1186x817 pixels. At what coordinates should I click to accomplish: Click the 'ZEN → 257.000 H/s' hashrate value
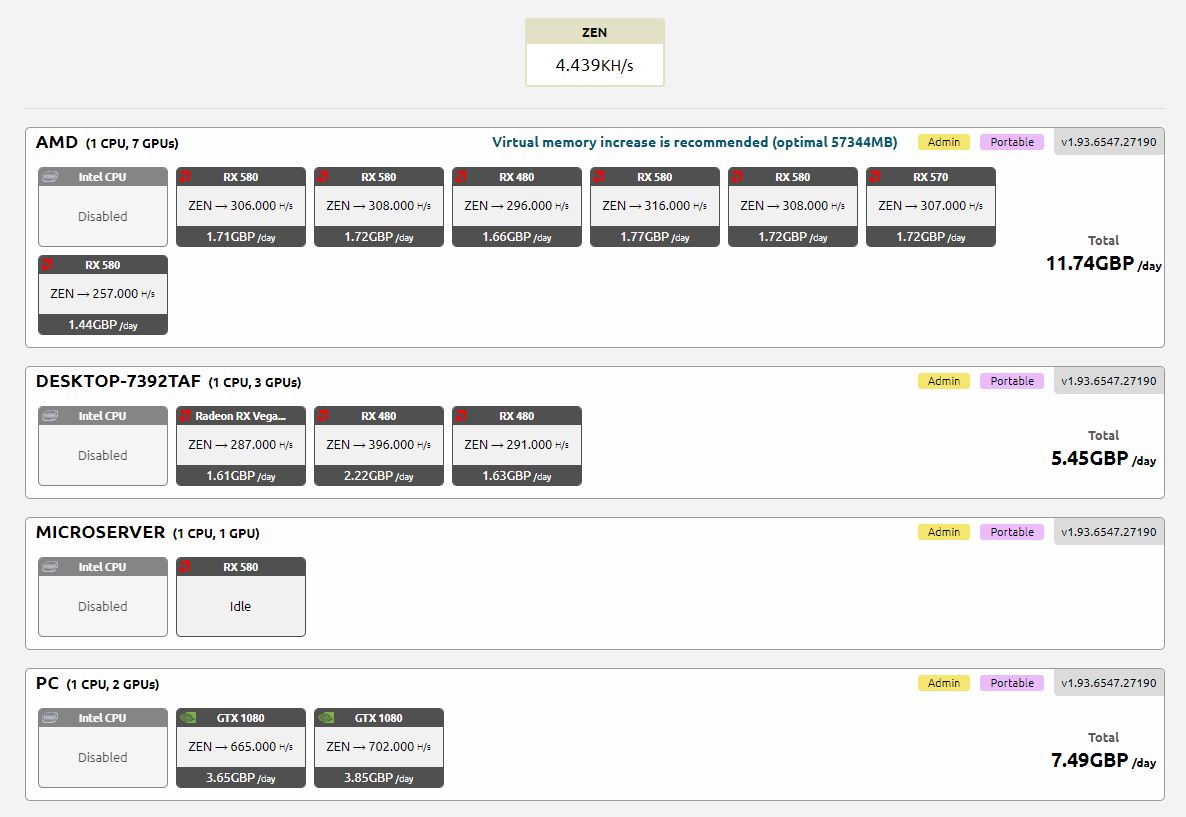coord(103,294)
